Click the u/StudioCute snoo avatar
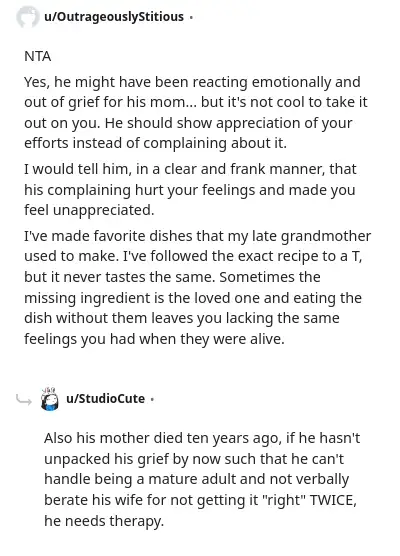The height and width of the screenshot is (556, 400). tap(50, 399)
